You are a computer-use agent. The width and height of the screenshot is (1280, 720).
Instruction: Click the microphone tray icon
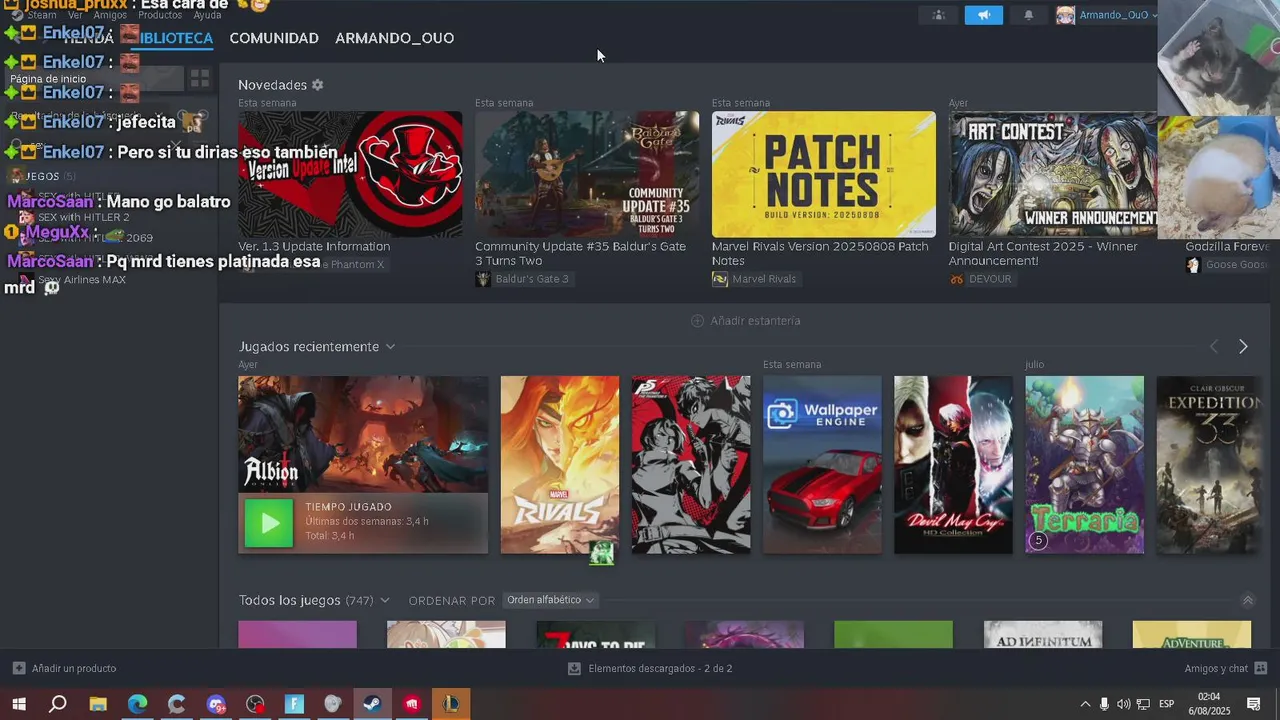pyautogui.click(x=1104, y=704)
